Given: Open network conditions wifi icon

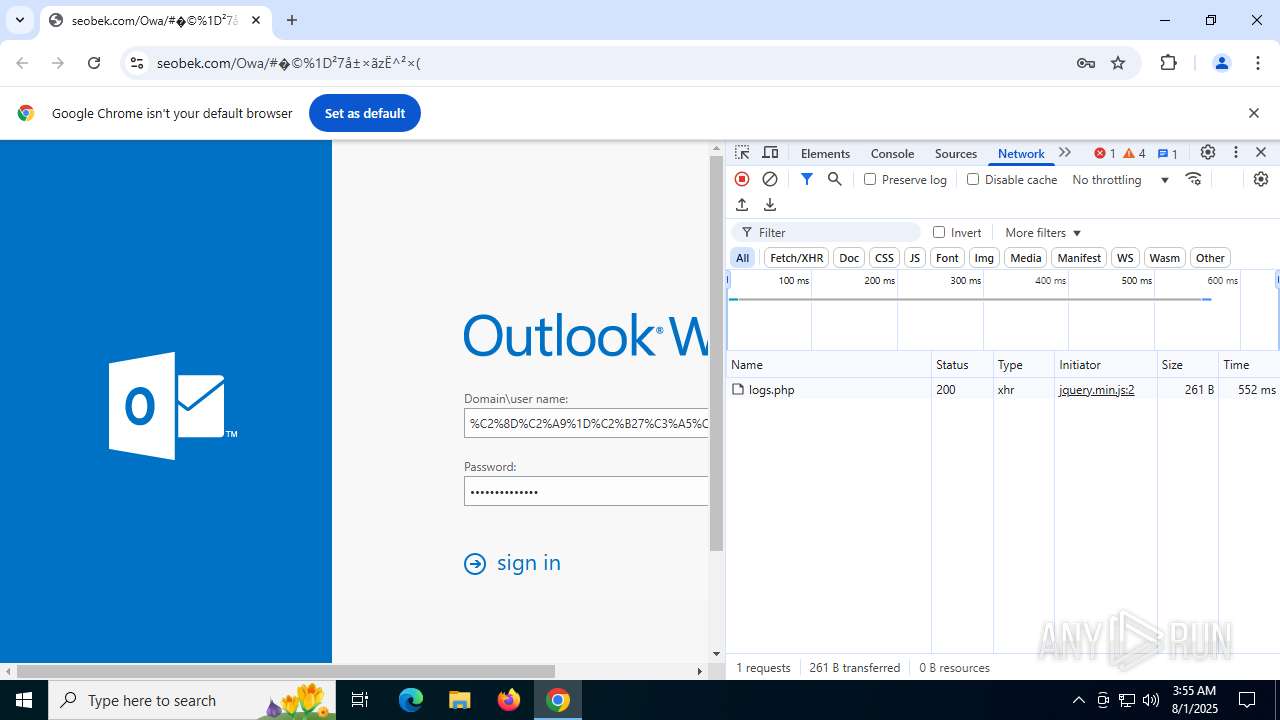Looking at the screenshot, I should pos(1193,179).
